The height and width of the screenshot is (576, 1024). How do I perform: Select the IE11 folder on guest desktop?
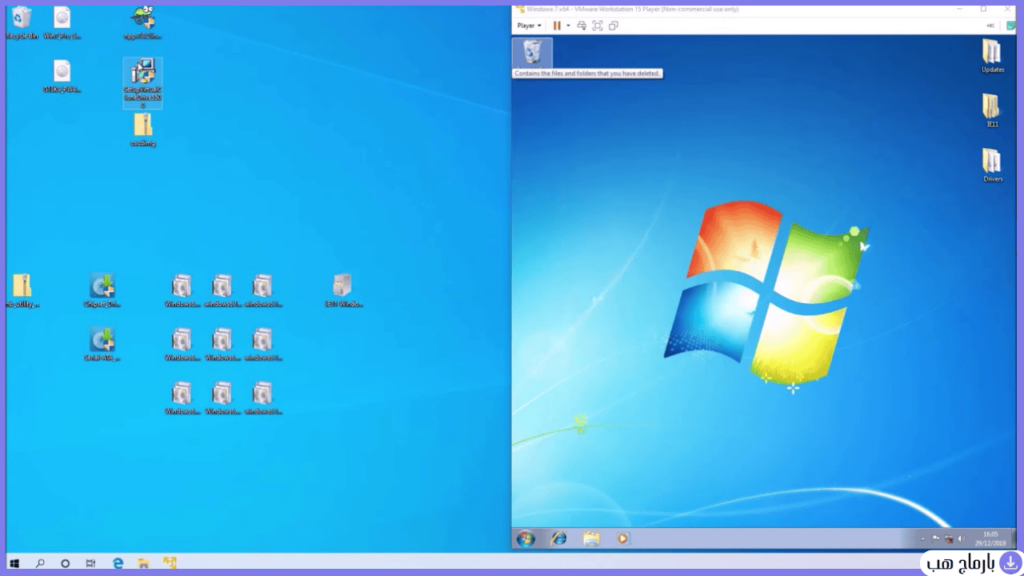[992, 110]
